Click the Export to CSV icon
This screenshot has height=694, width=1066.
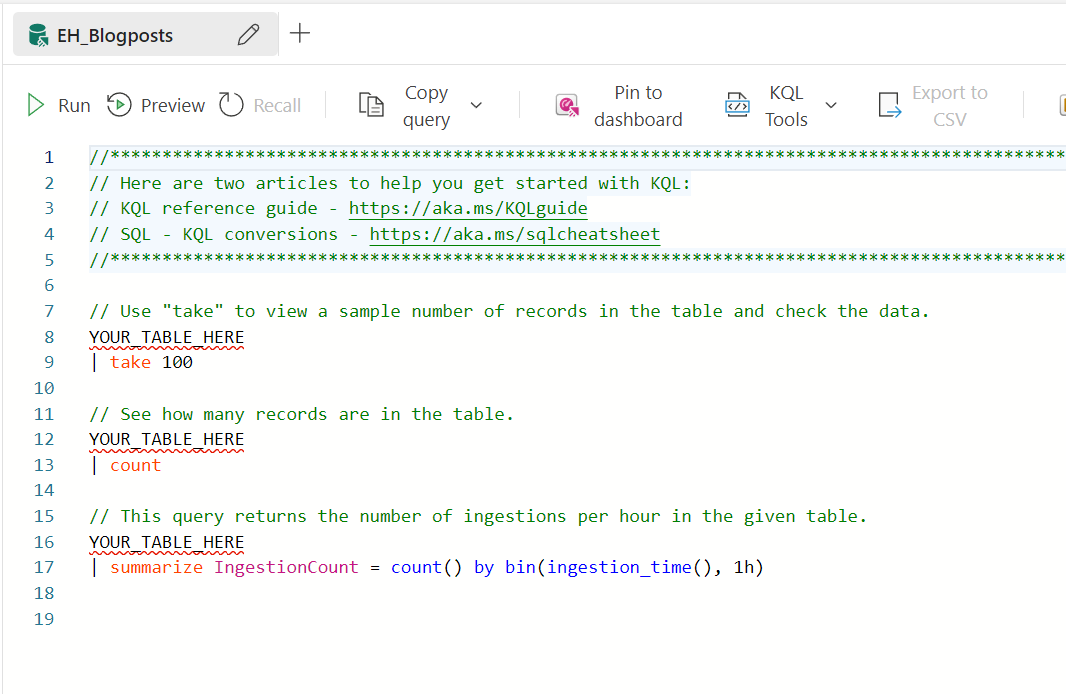coord(889,104)
